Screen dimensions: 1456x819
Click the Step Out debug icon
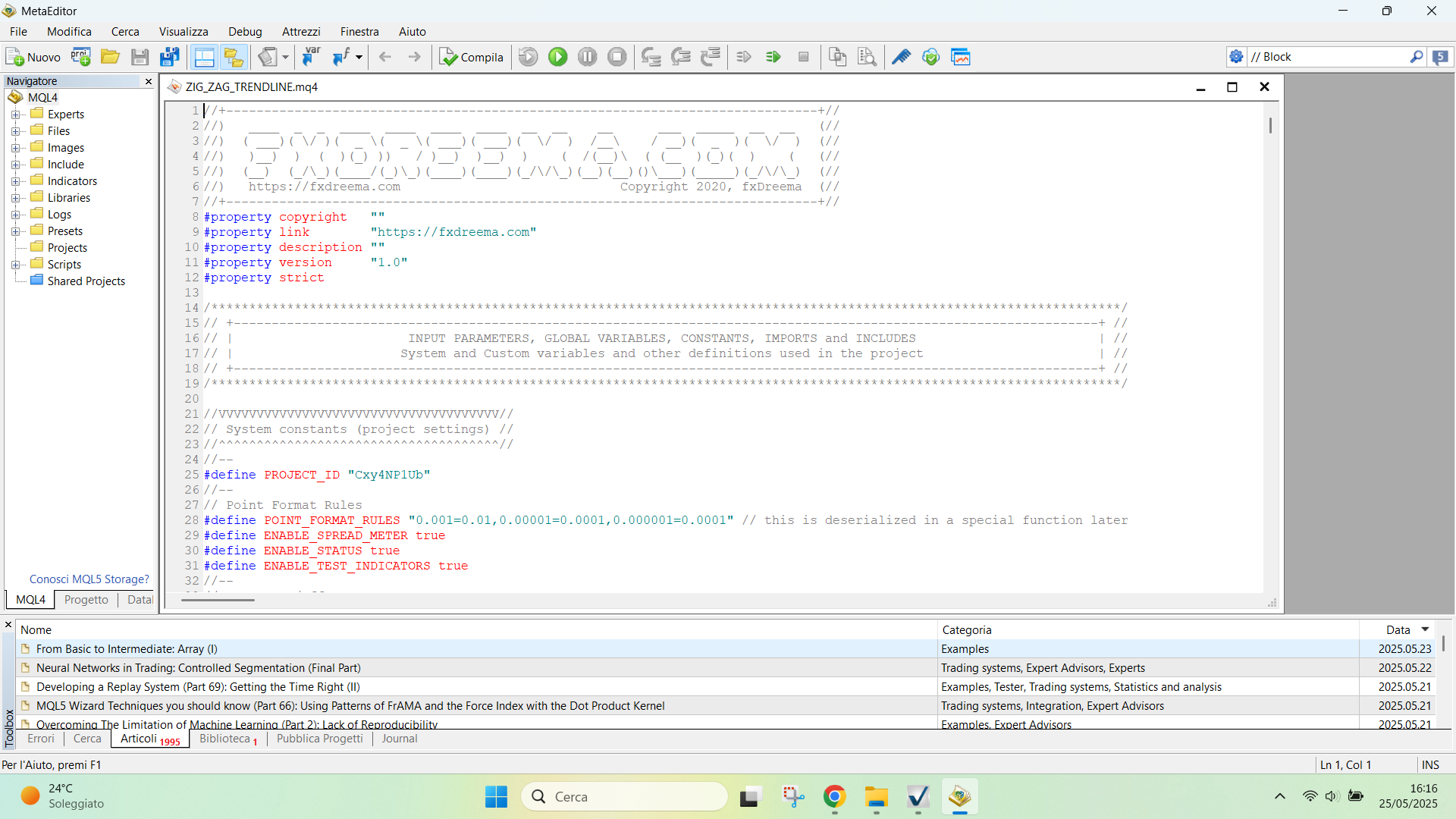click(711, 57)
